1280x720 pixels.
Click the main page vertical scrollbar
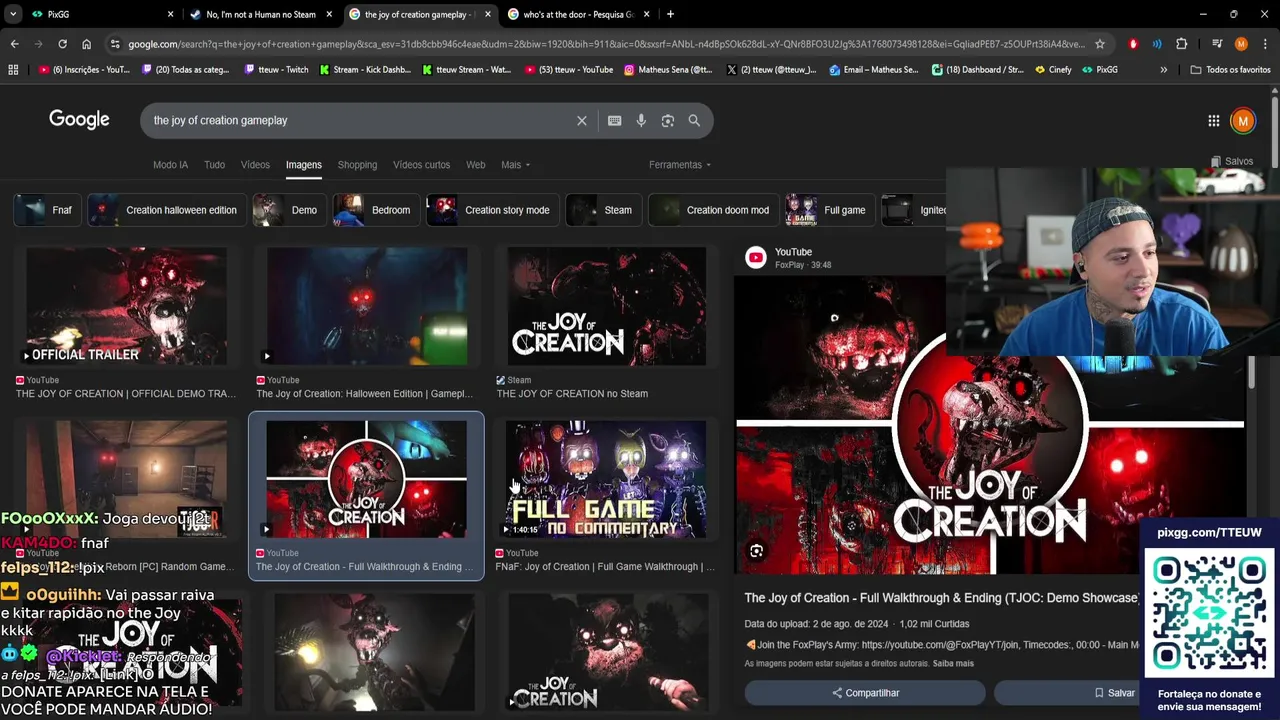pyautogui.click(x=1275, y=130)
